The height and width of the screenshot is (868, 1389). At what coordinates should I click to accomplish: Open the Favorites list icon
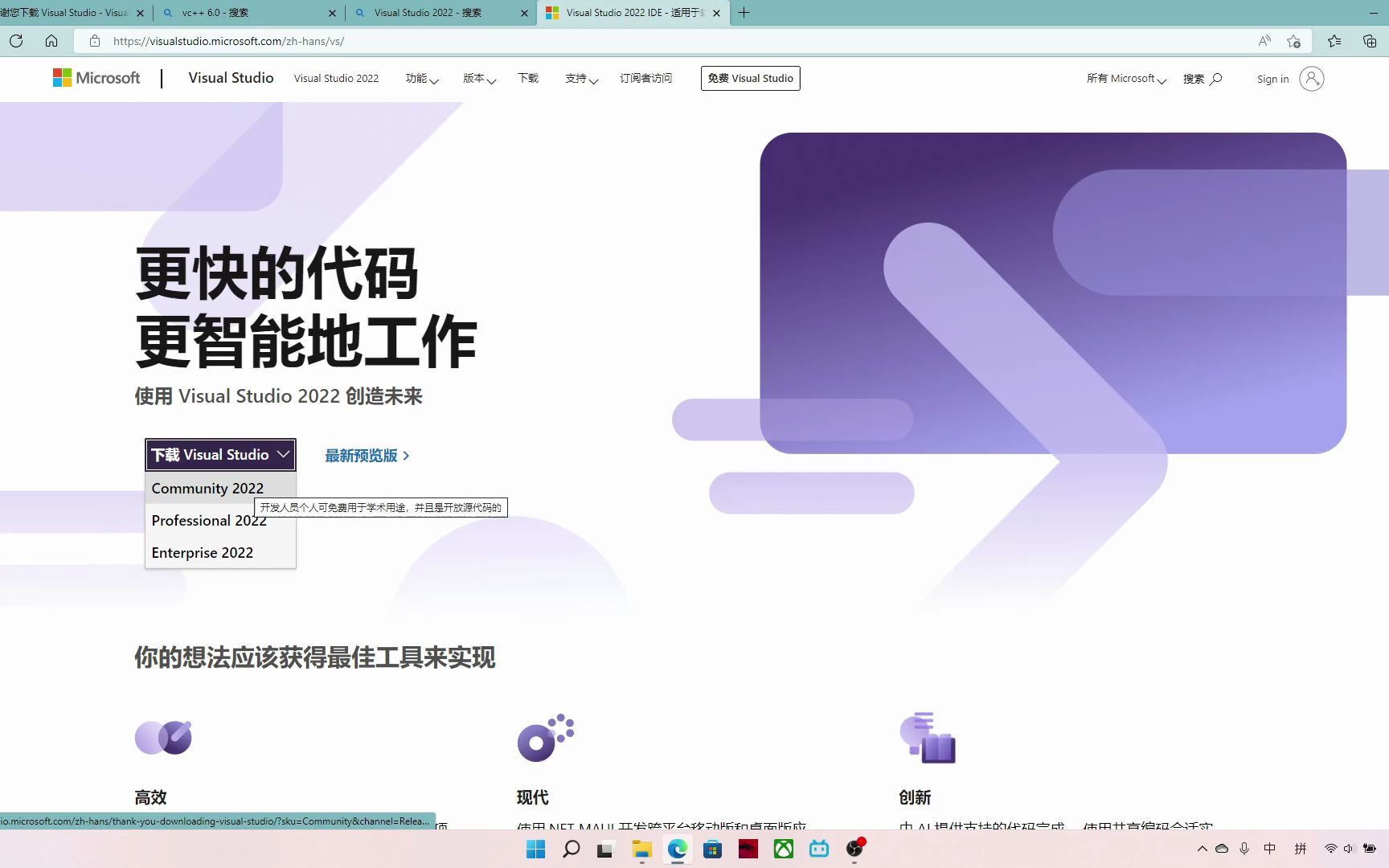(x=1334, y=41)
